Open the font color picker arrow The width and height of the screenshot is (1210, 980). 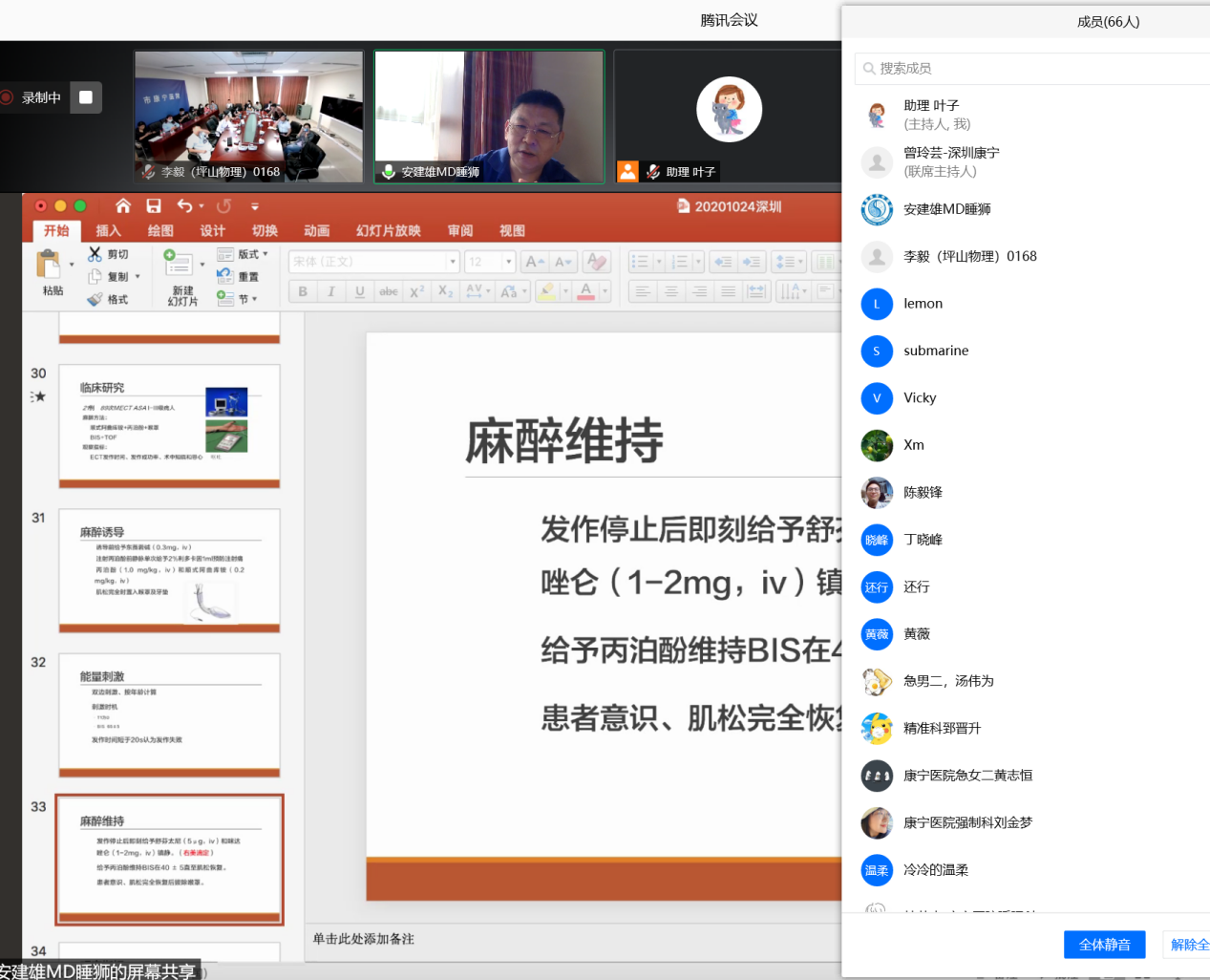pyautogui.click(x=605, y=291)
